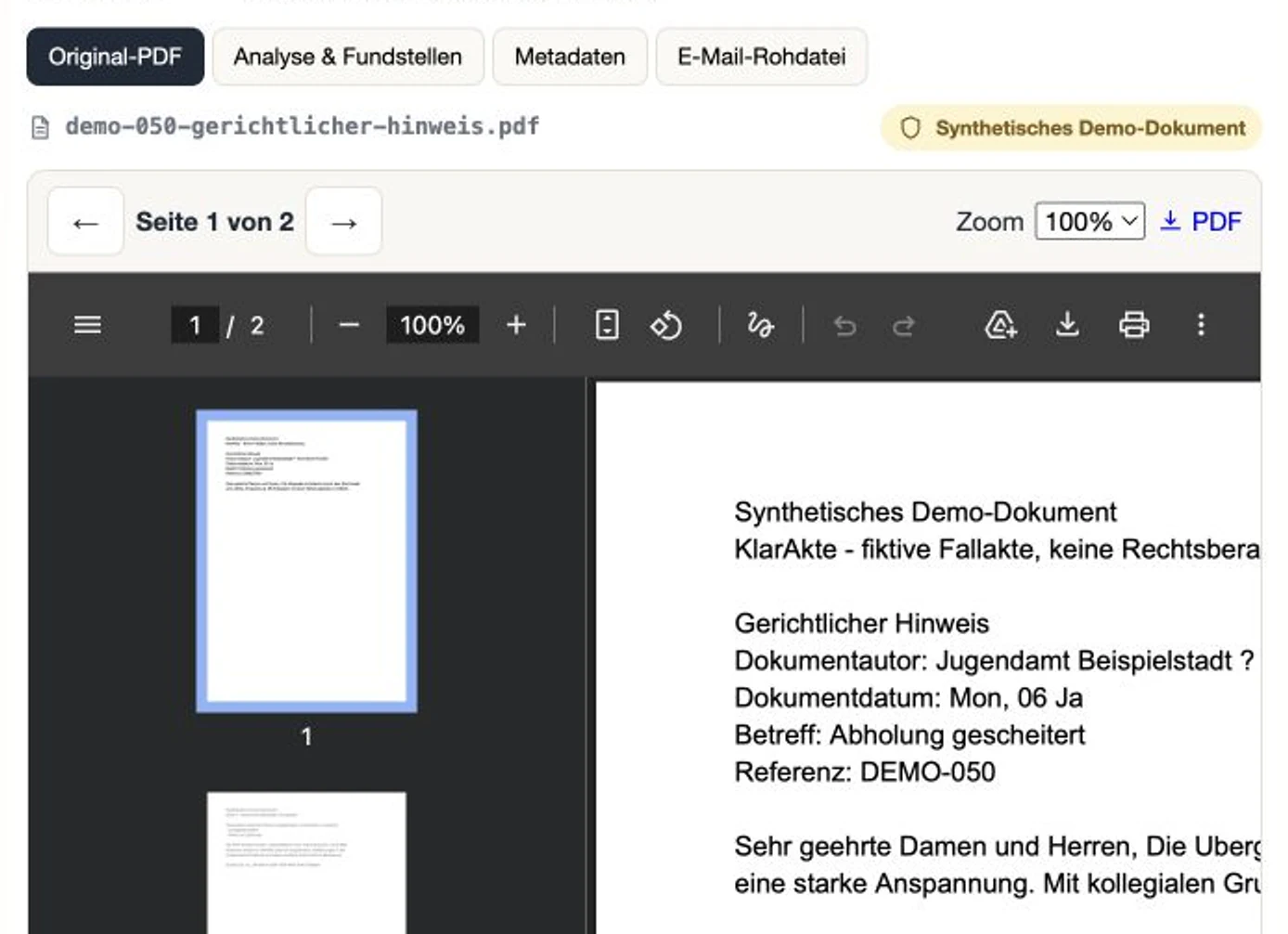Click the save to Drive icon
Viewport: 1288px width, 934px height.
[1000, 325]
